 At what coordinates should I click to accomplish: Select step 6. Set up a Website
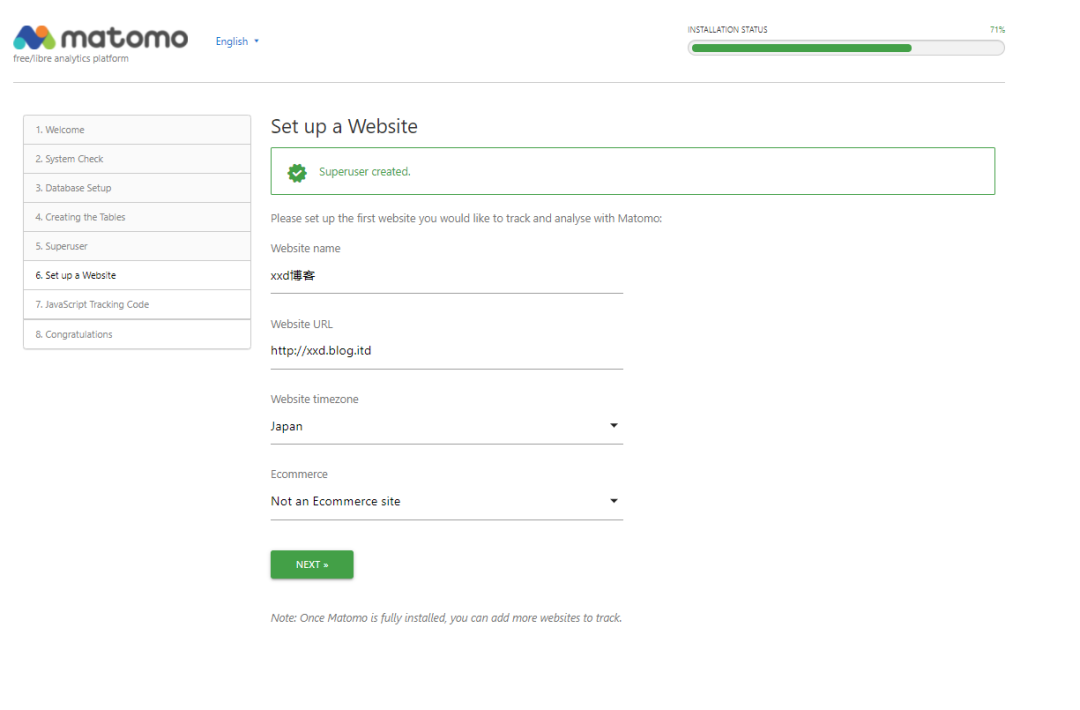tap(137, 275)
